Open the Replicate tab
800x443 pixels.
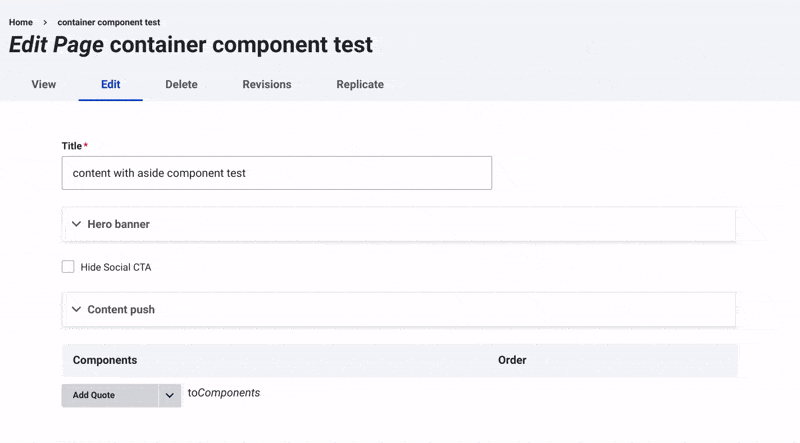coord(360,84)
